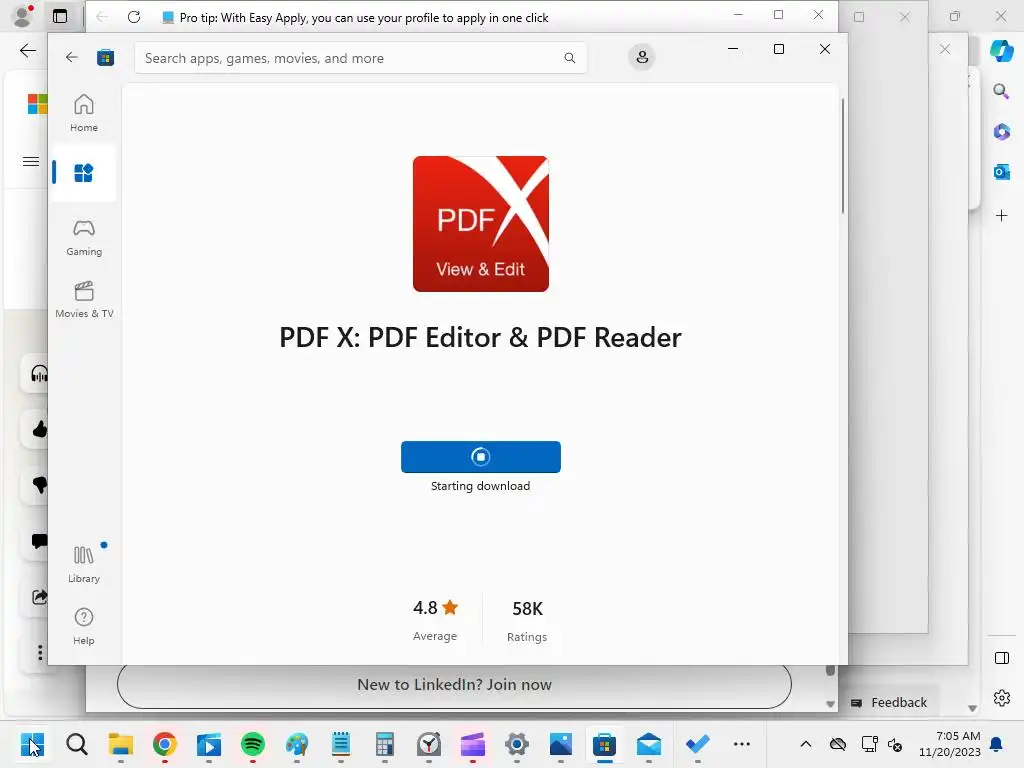Click the Store back arrow

(72, 57)
